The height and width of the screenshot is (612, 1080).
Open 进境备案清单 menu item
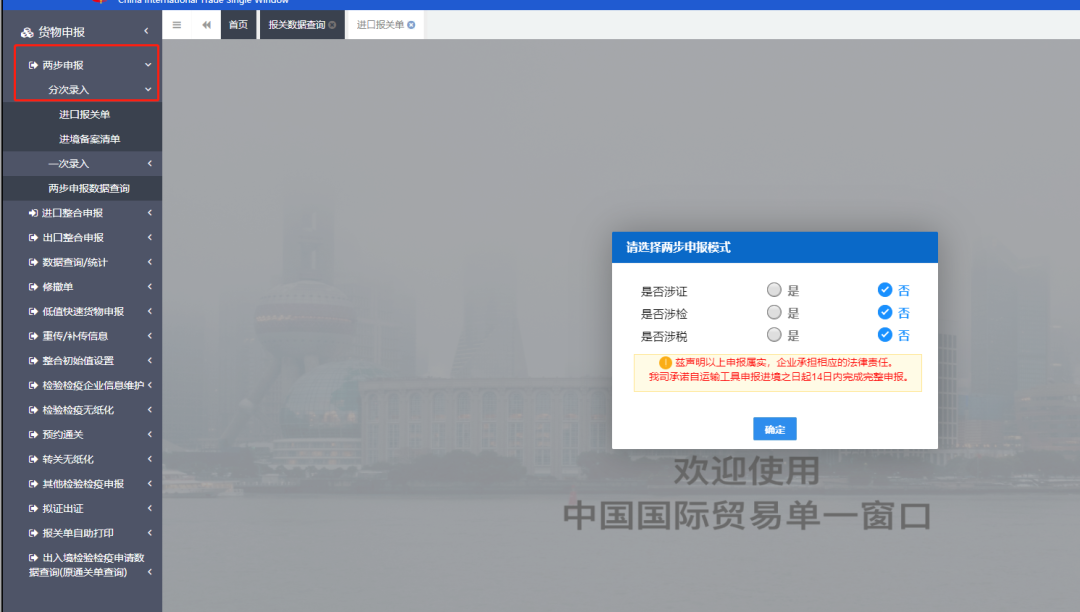tap(90, 139)
